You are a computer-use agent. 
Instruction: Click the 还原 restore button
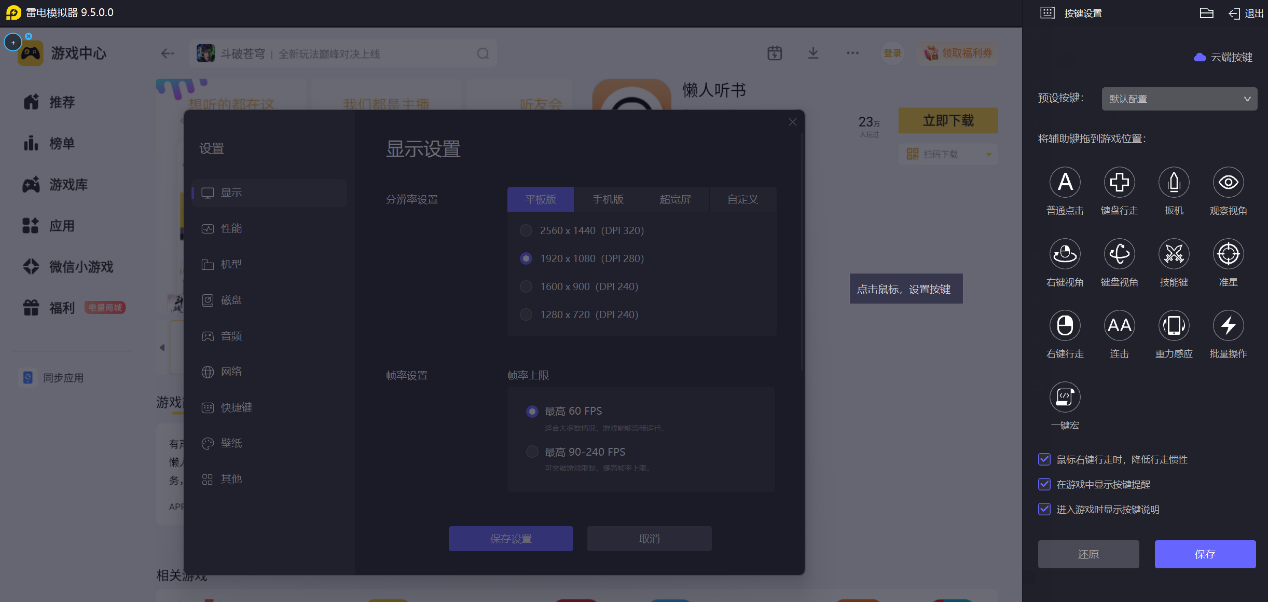pos(1088,554)
